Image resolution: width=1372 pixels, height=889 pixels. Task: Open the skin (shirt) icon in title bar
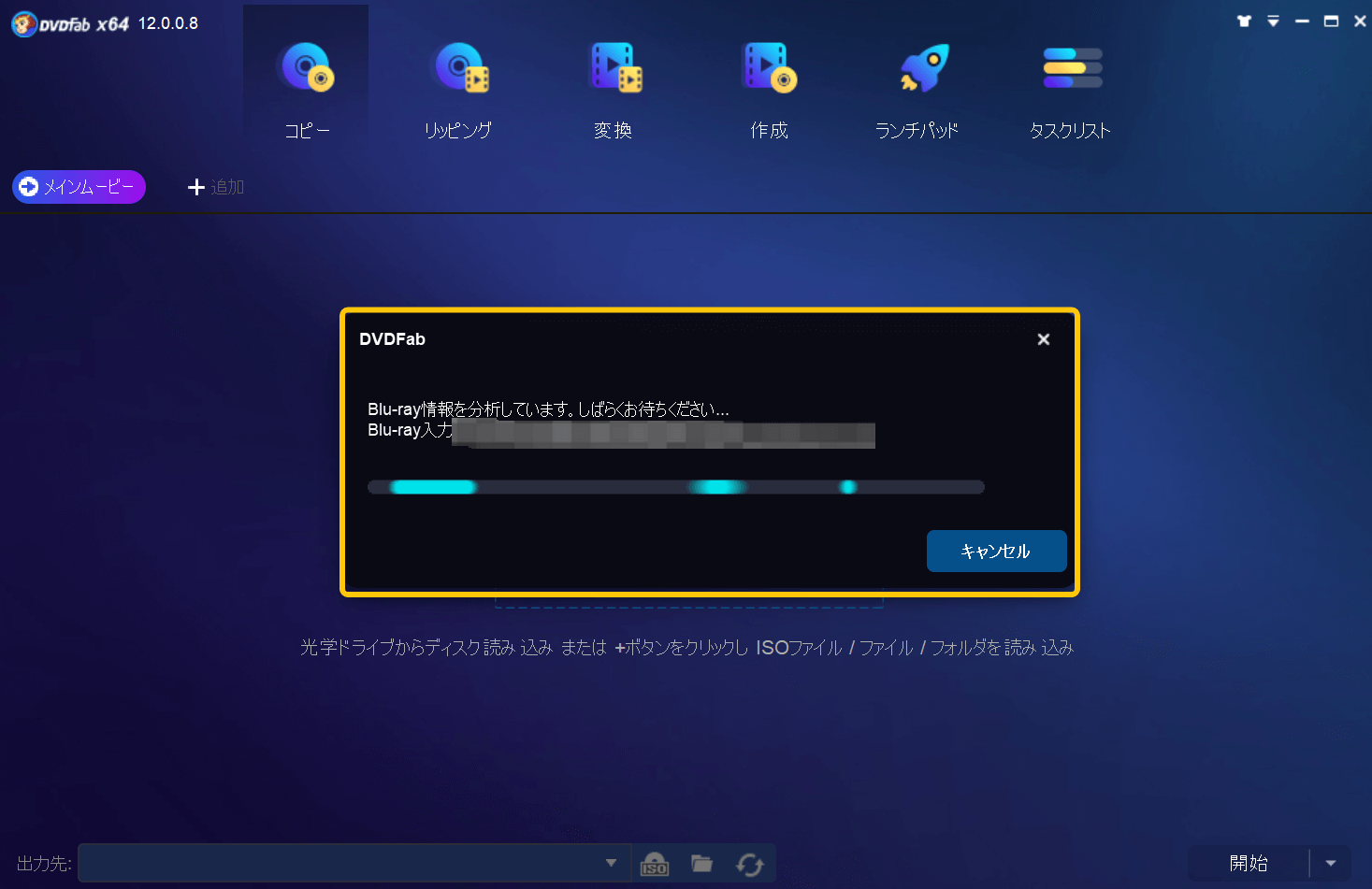click(x=1244, y=21)
